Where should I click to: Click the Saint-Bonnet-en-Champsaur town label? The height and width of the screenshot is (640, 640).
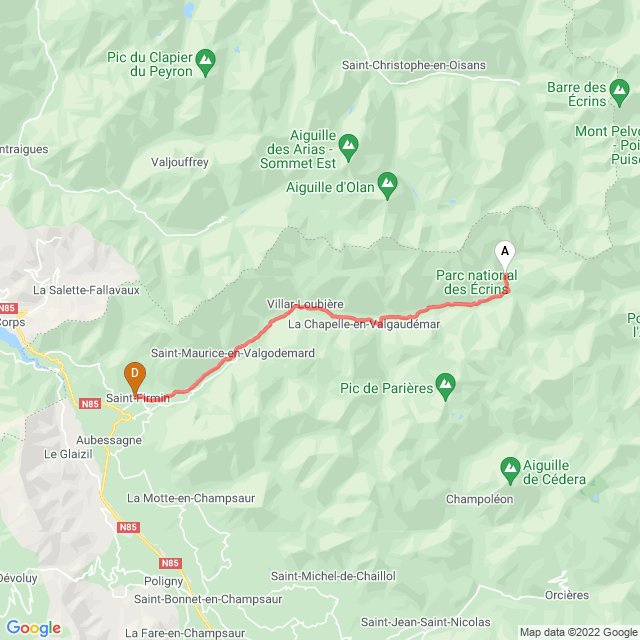tap(208, 599)
